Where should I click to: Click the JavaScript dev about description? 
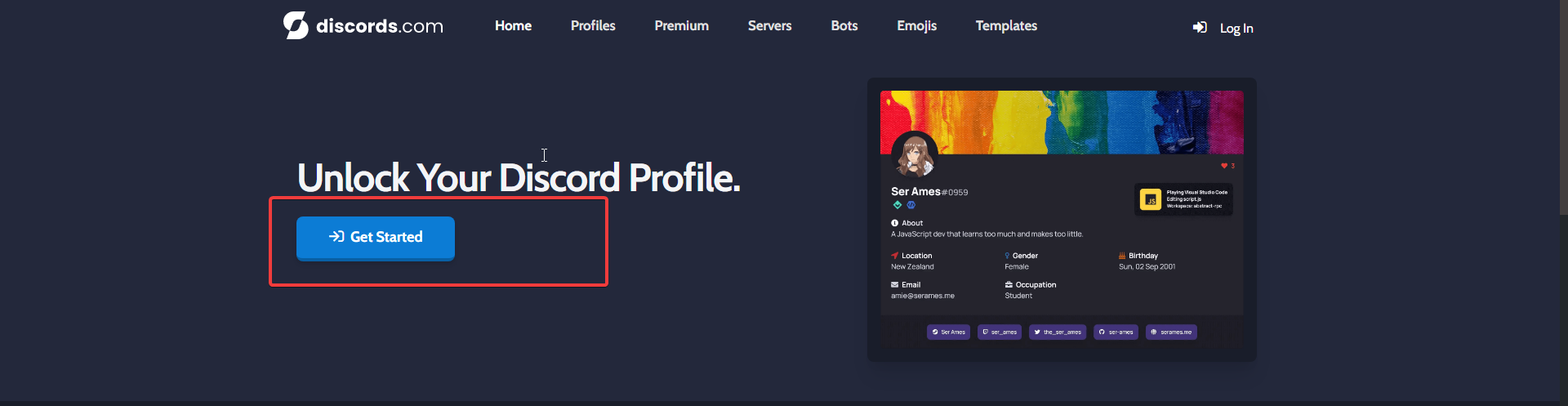987,234
